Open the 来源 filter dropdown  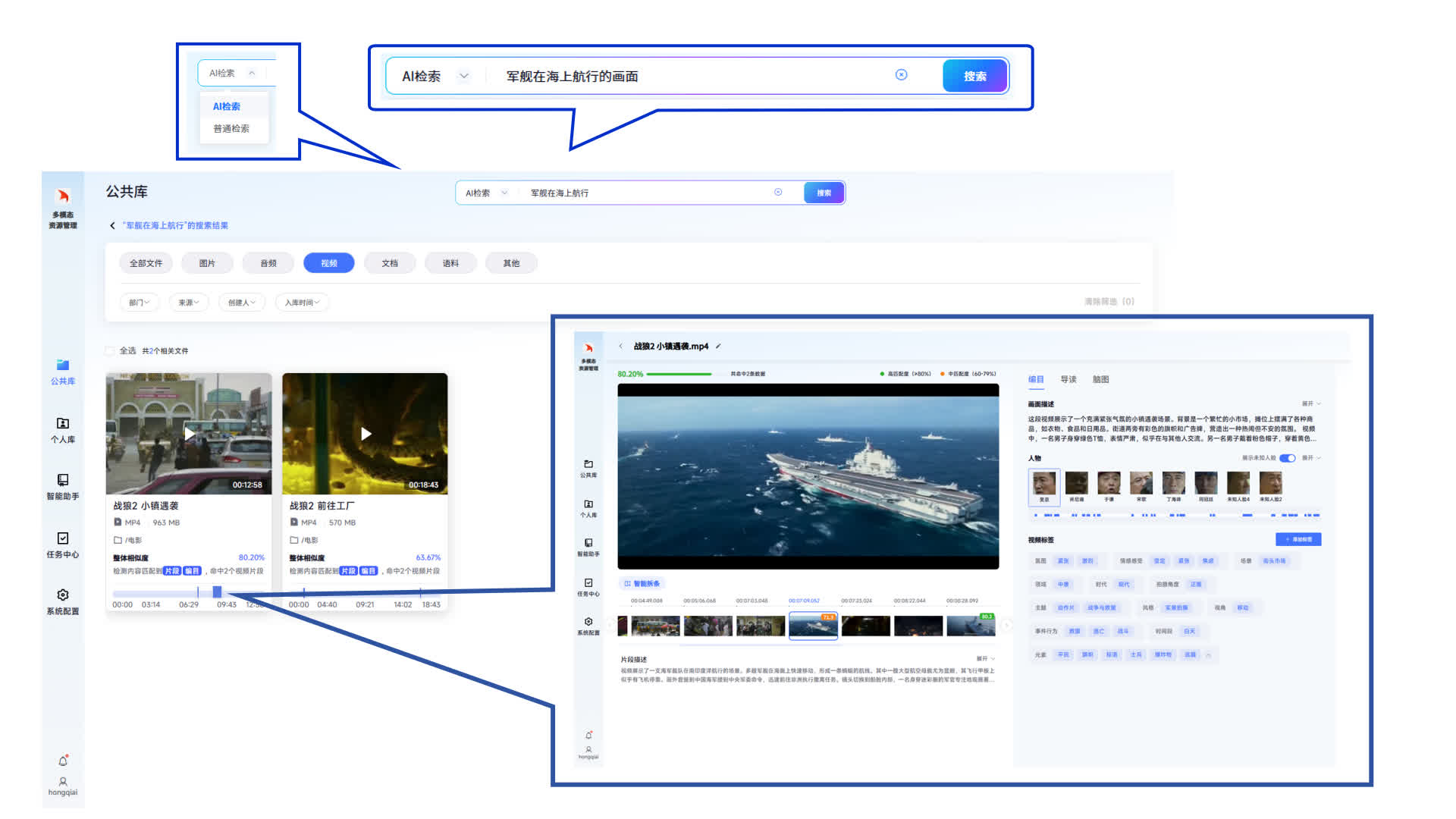pyautogui.click(x=188, y=303)
